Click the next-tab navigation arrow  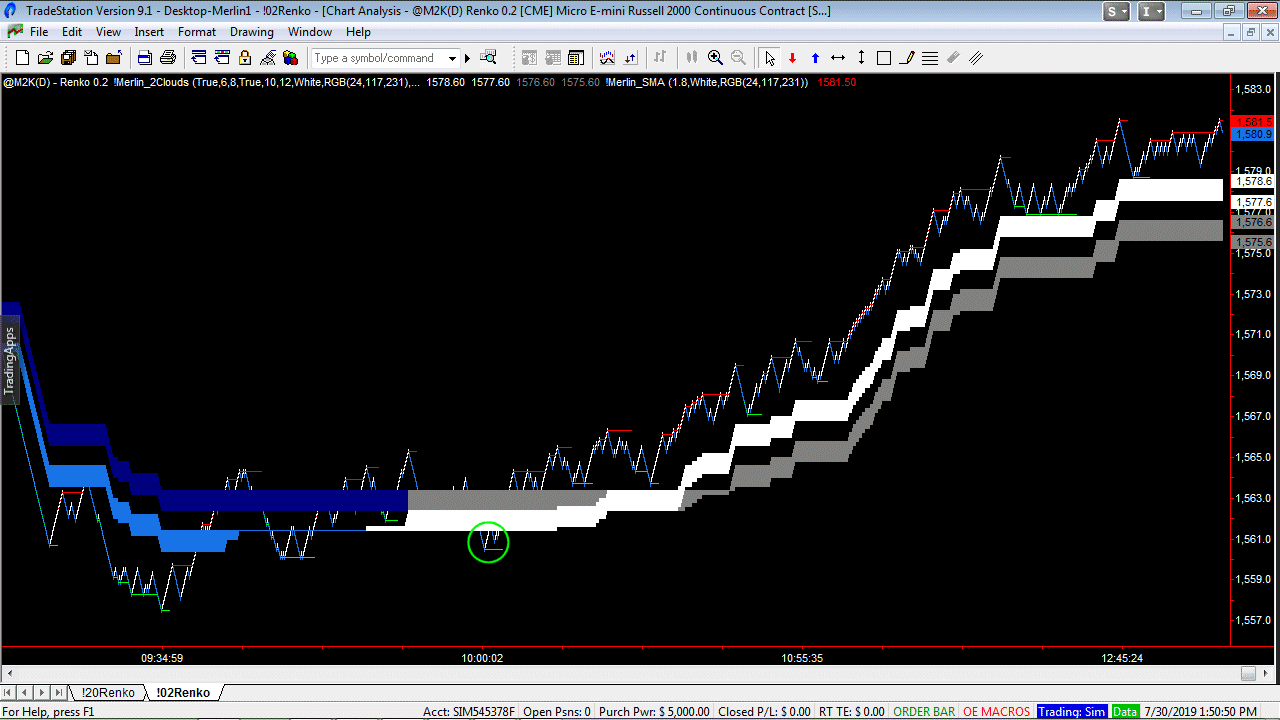tap(42, 692)
